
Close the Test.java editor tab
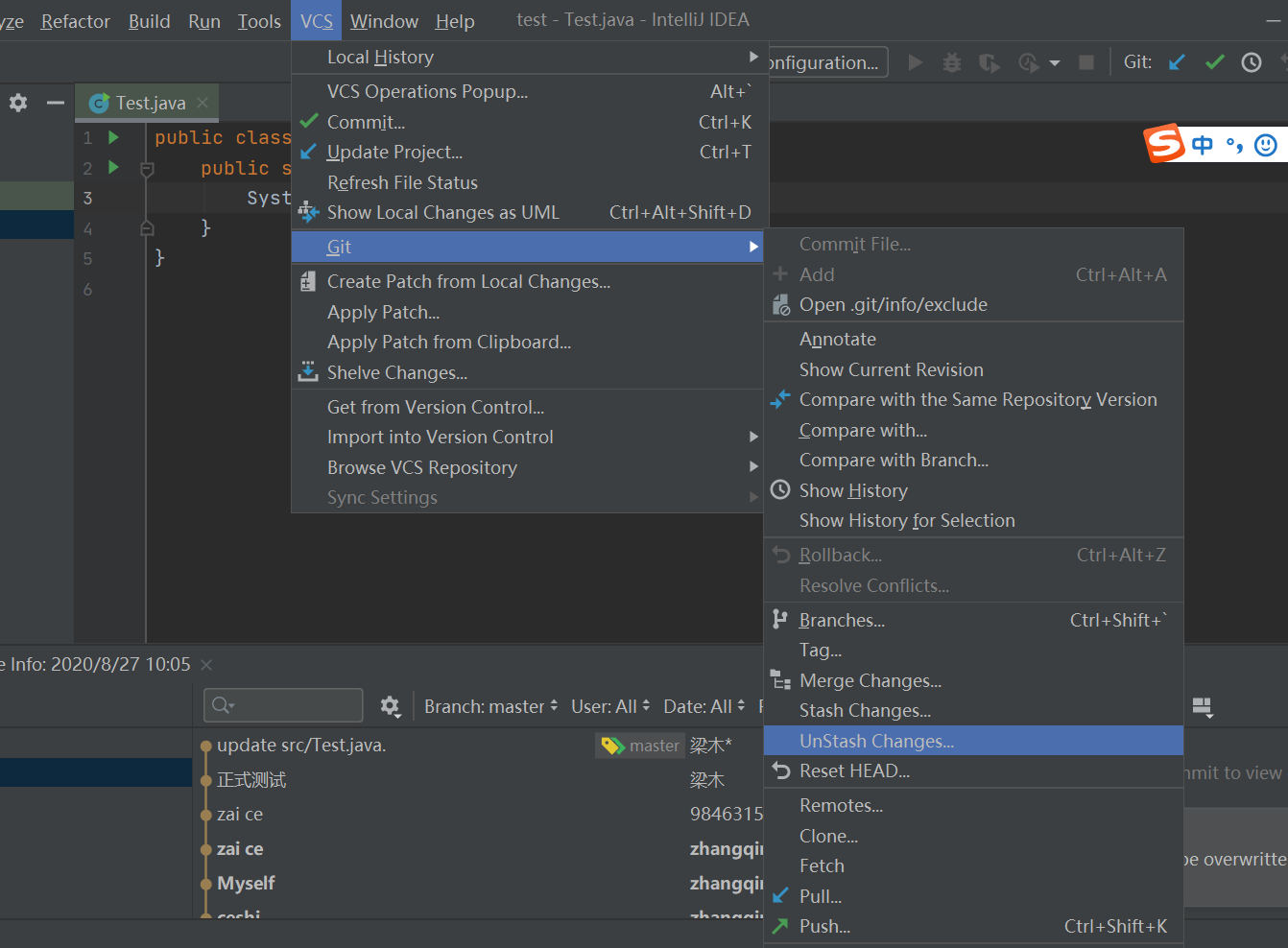click(x=203, y=103)
